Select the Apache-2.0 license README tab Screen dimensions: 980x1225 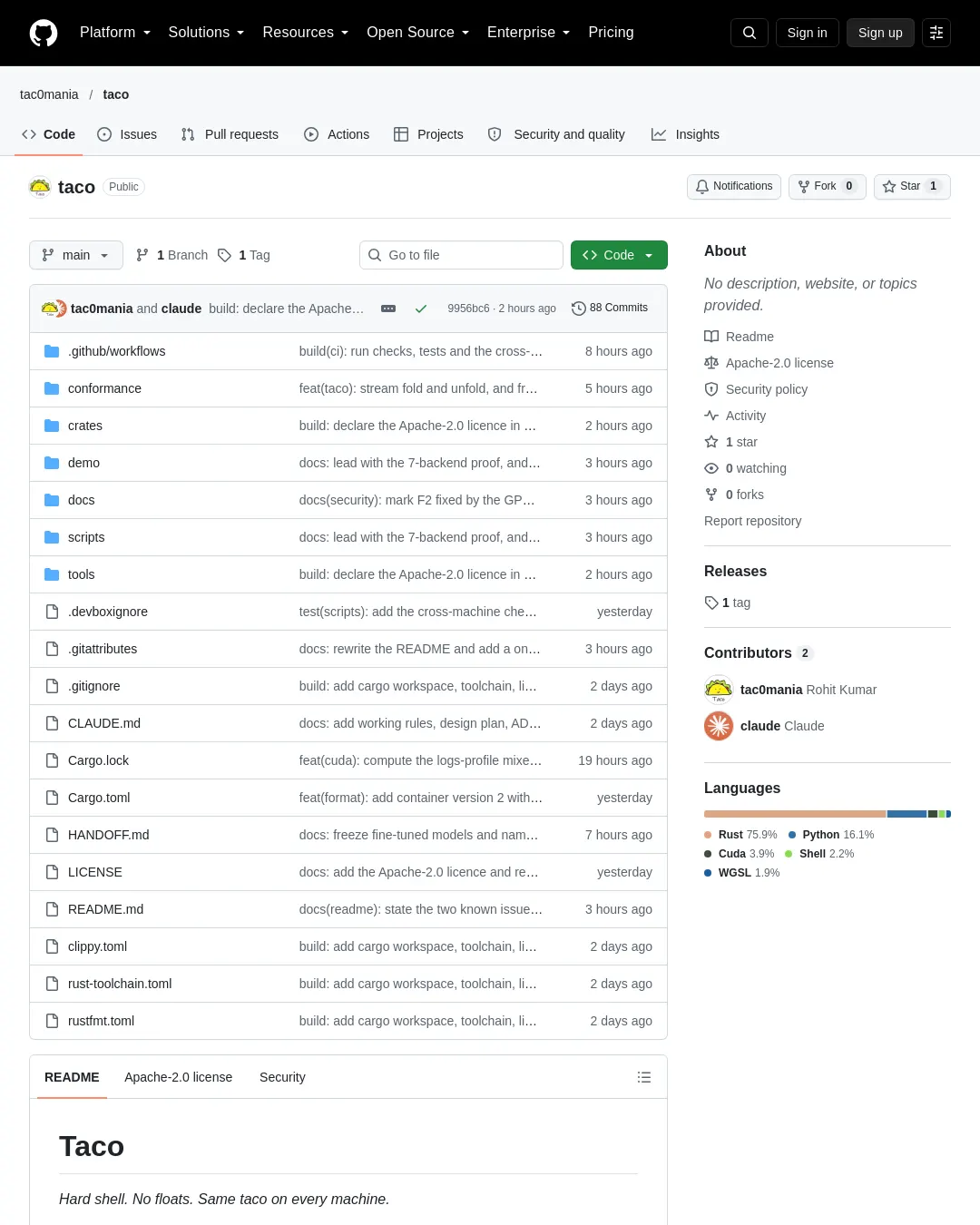coord(178,1077)
